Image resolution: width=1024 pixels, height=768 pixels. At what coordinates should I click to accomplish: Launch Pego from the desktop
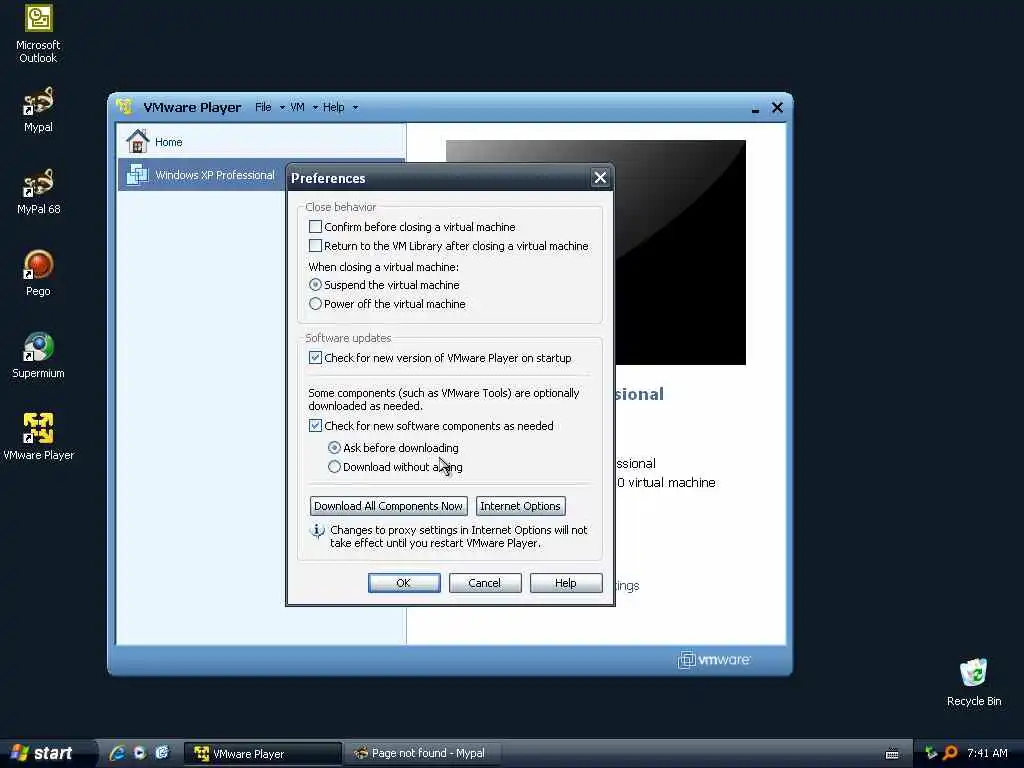click(x=38, y=274)
